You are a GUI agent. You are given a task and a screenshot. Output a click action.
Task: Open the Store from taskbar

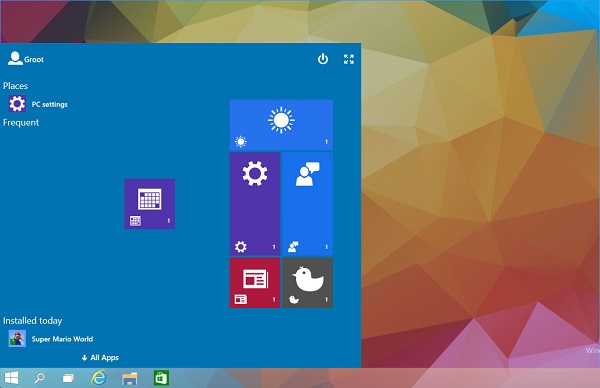161,378
